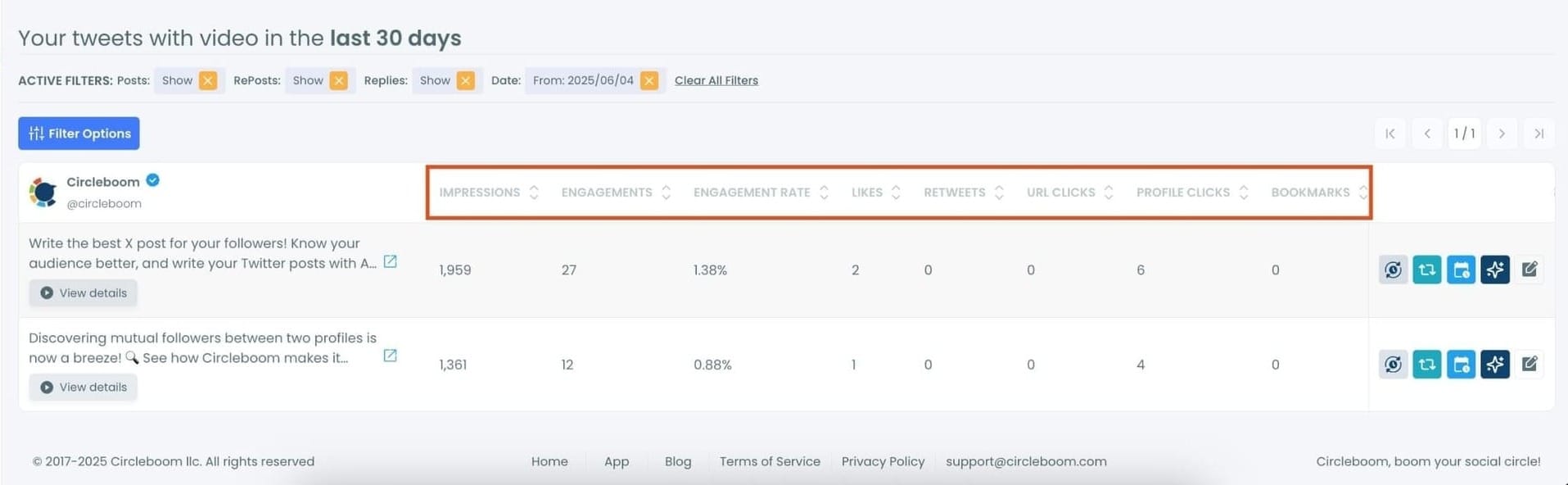
Task: Go to the next page of results
Action: (1502, 134)
